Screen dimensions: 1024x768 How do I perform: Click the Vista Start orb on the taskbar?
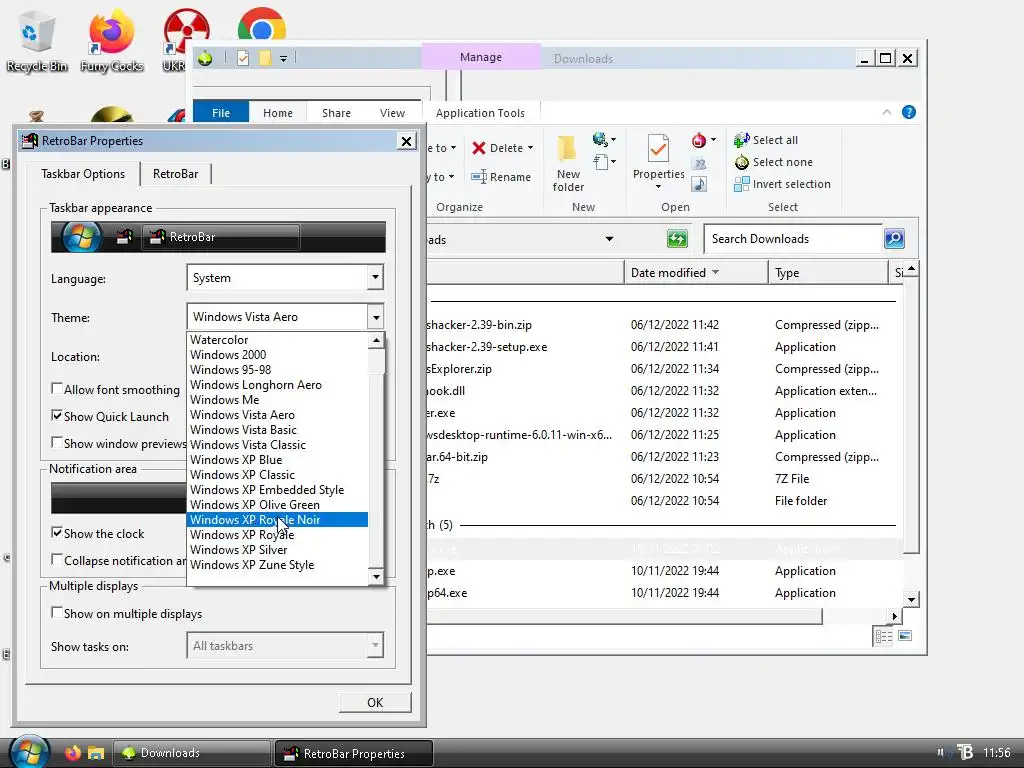coord(29,752)
